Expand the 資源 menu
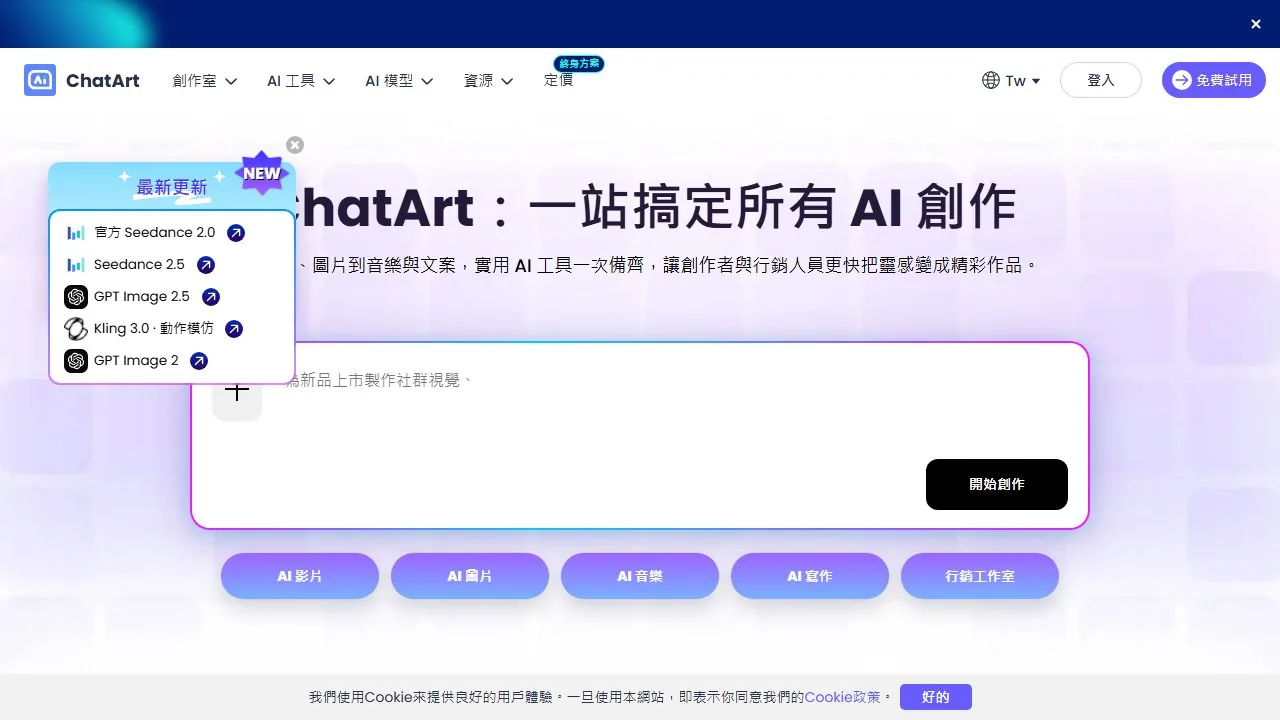Screen dimensions: 1280x720 coord(488,81)
